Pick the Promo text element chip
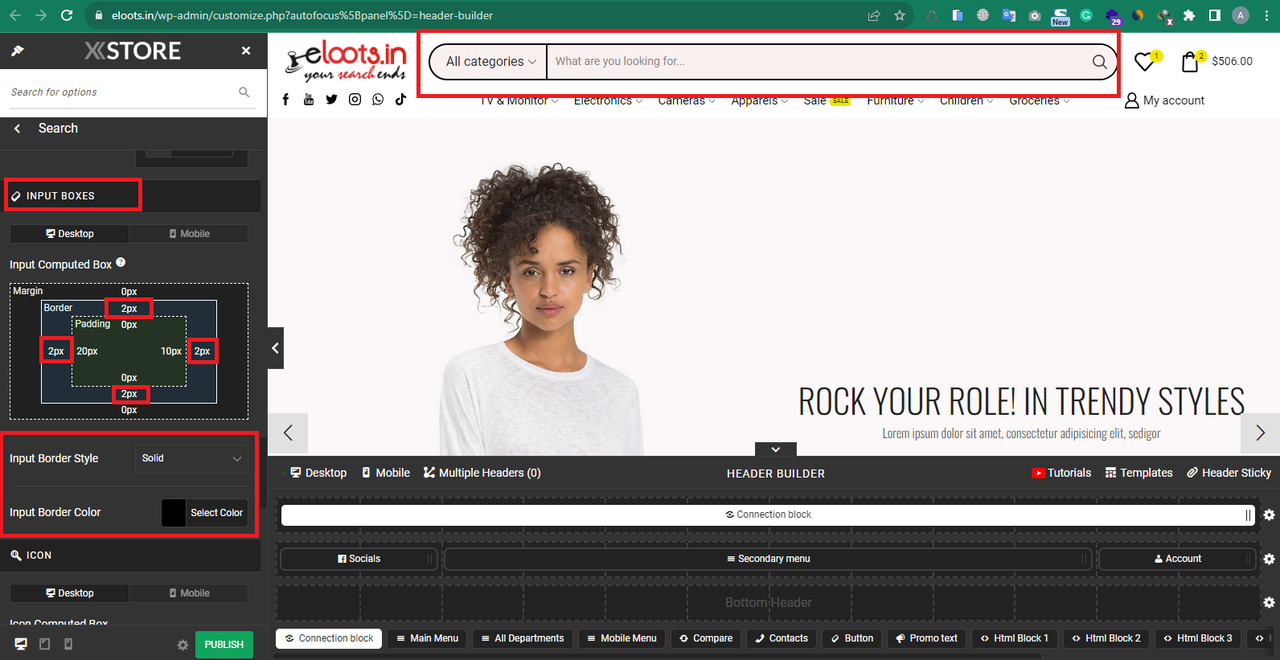This screenshot has height=660, width=1280. tap(927, 638)
